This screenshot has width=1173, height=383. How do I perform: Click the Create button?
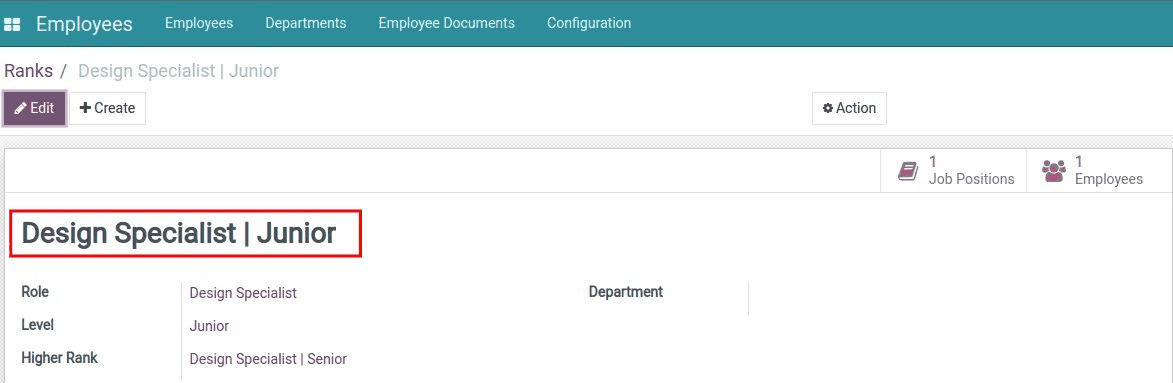coord(108,108)
